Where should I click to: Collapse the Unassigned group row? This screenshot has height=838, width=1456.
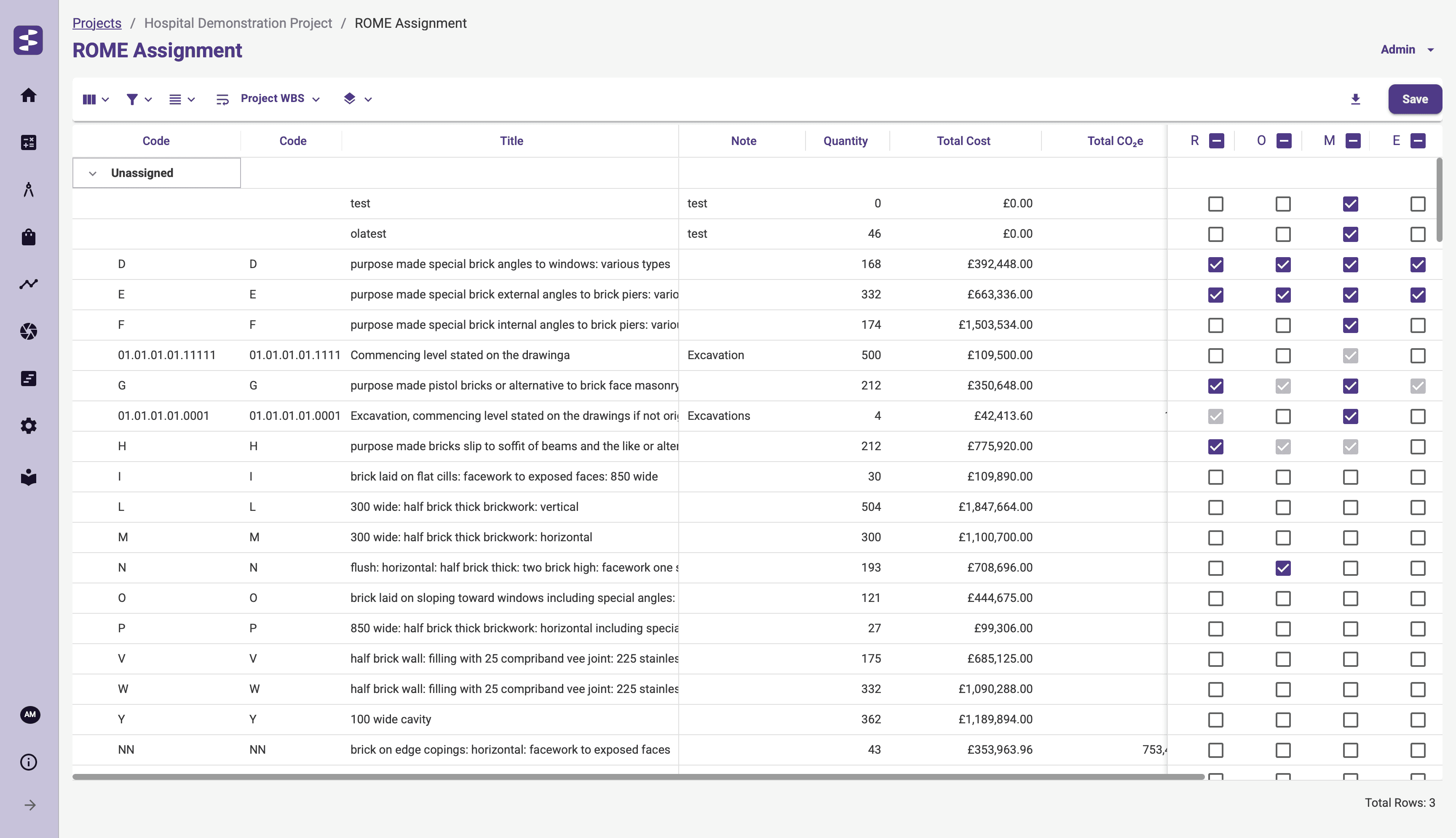(92, 173)
